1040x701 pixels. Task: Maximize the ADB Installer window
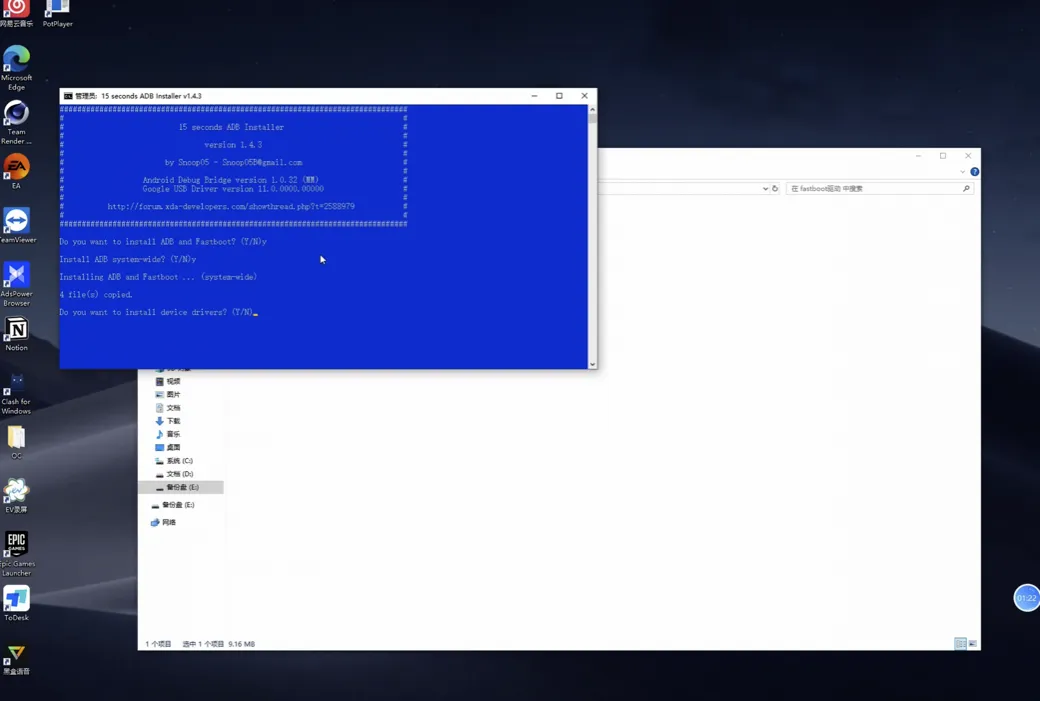tap(559, 96)
